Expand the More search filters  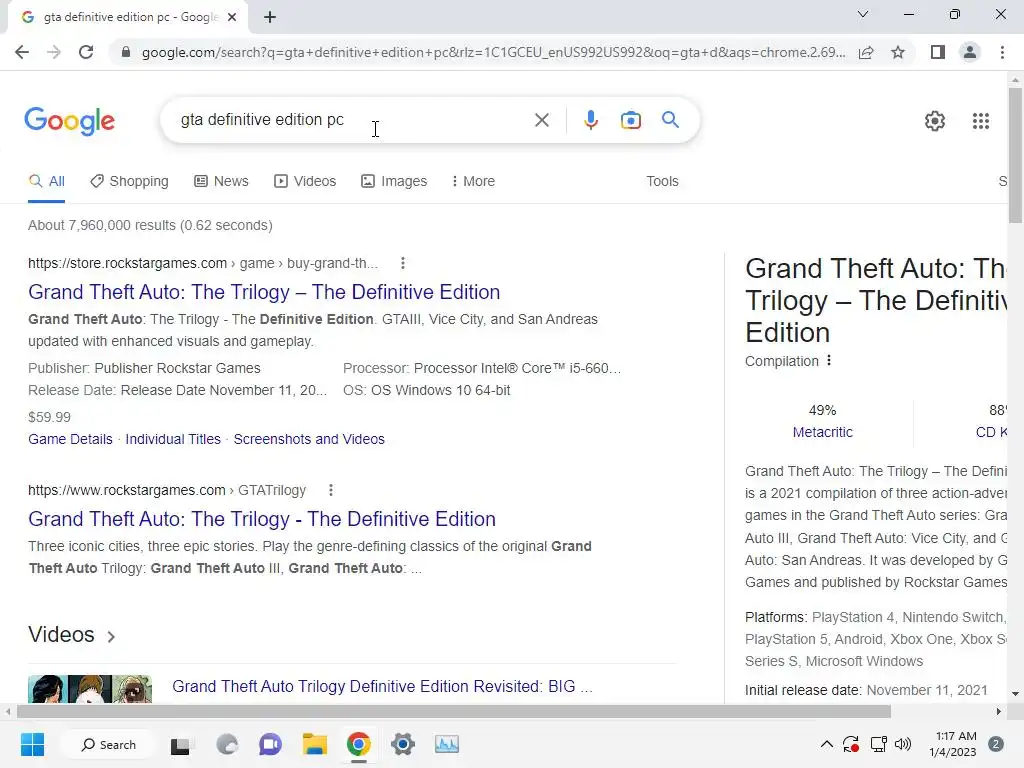point(473,182)
